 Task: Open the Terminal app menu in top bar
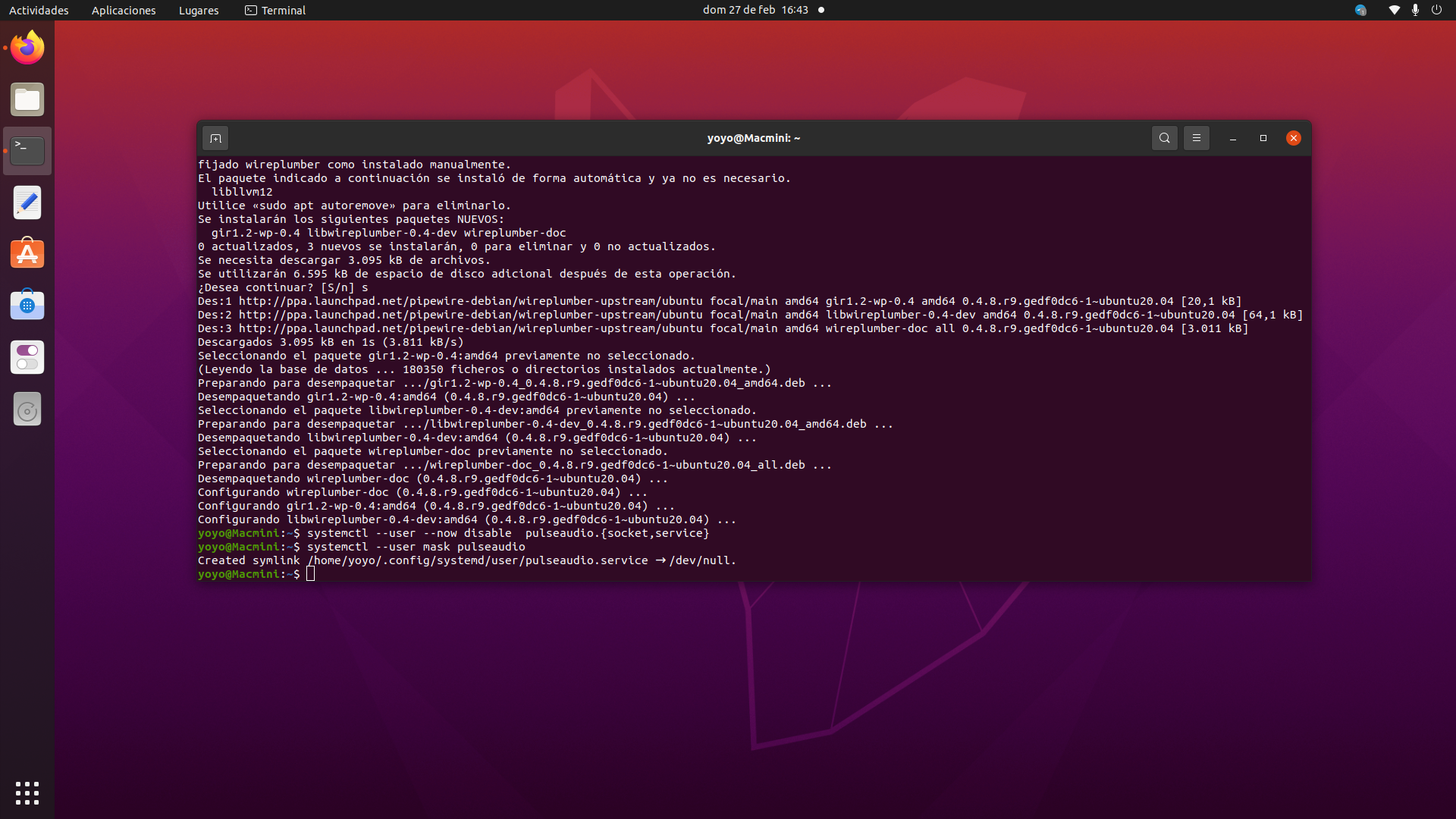(x=275, y=10)
